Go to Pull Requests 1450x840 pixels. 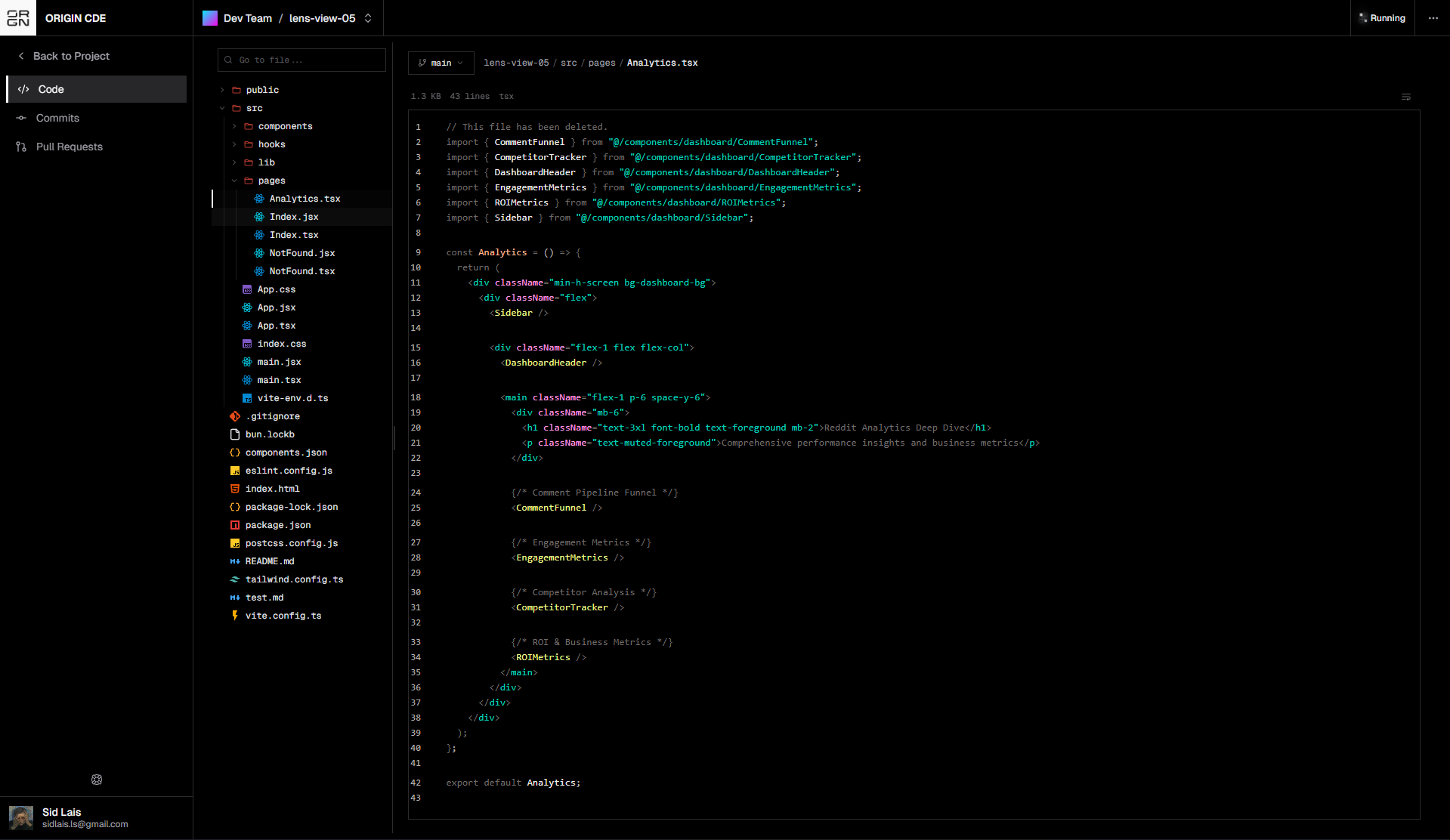[x=69, y=147]
